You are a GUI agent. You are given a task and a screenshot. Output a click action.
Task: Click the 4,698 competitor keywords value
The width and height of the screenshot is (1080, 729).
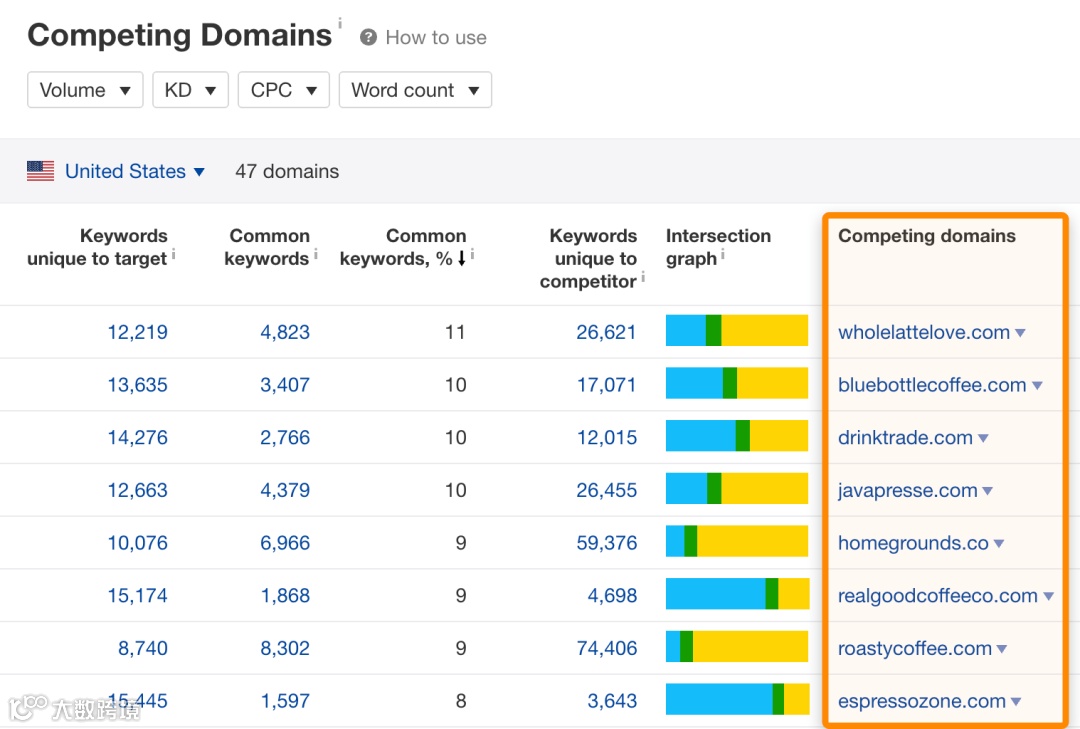tap(612, 595)
